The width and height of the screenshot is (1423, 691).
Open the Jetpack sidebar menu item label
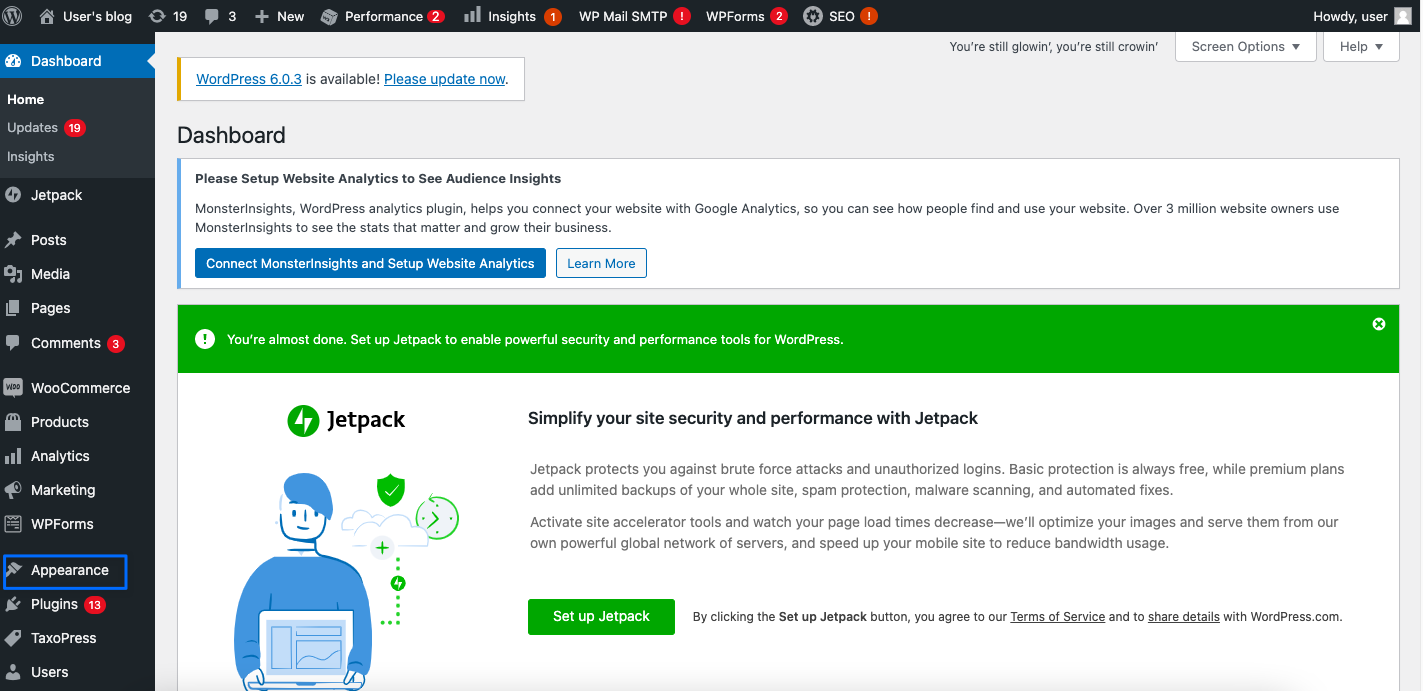point(57,195)
